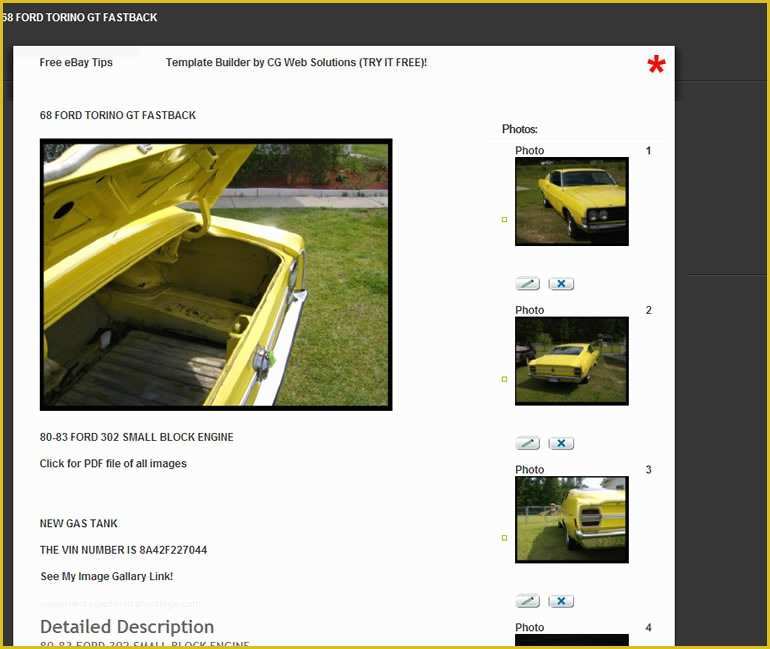Open the See My Image Gallary Link

coord(107,576)
